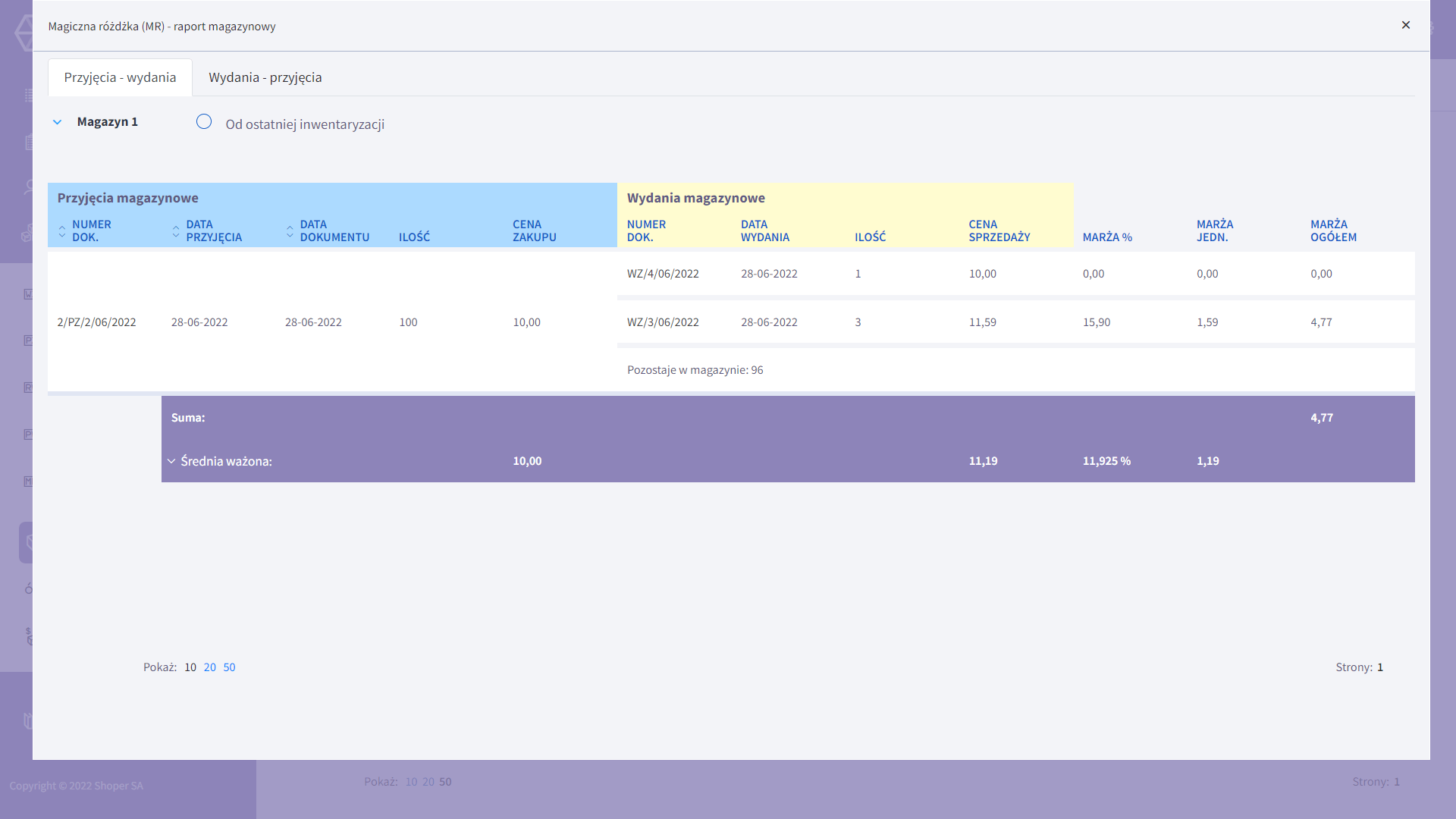
Task: Click document WZ/4/06/2022 entry
Action: (x=662, y=274)
